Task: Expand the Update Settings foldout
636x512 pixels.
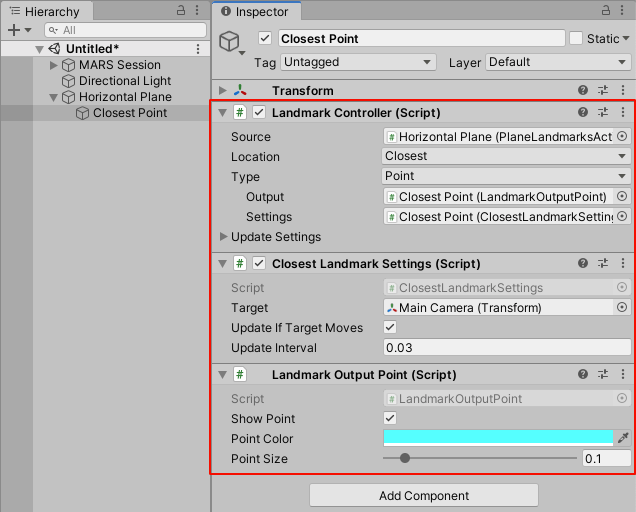Action: point(224,237)
